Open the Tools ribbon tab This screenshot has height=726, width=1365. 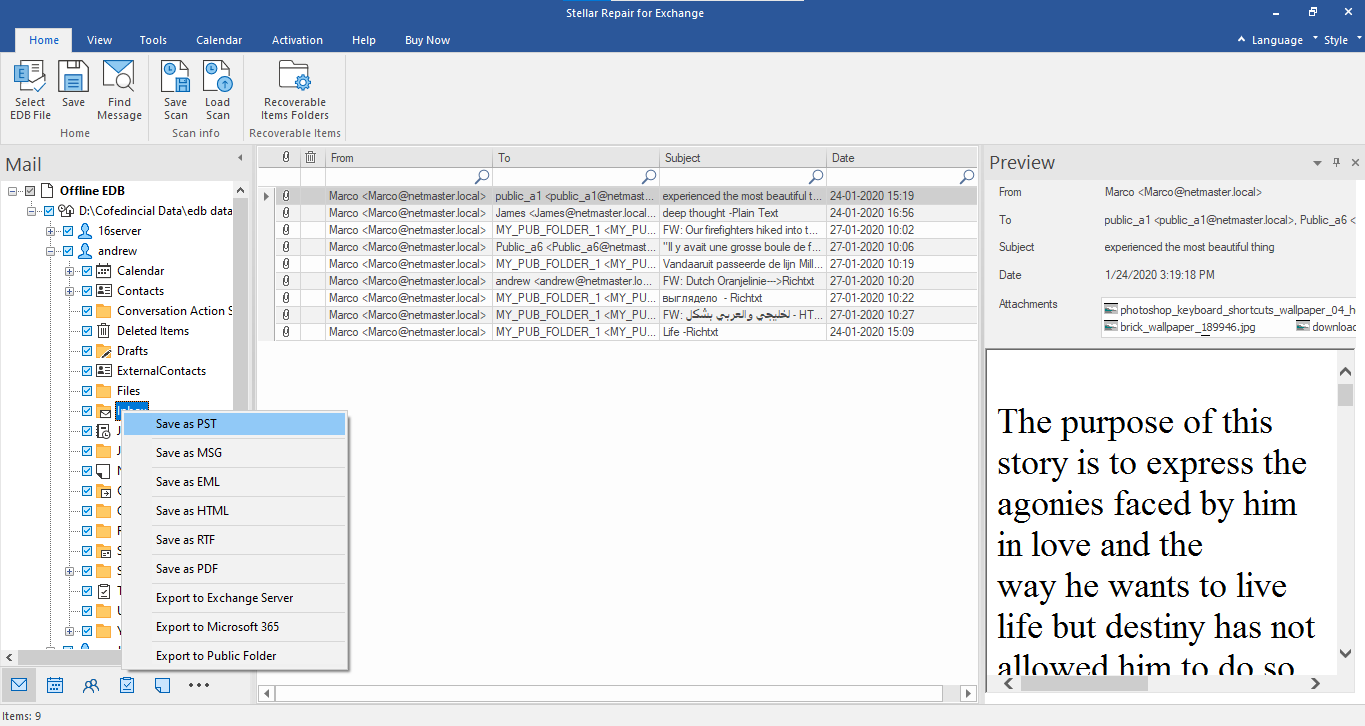(153, 40)
